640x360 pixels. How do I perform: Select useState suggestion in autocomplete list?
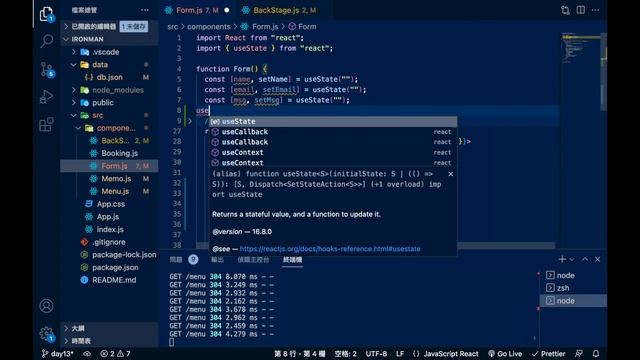click(333, 121)
